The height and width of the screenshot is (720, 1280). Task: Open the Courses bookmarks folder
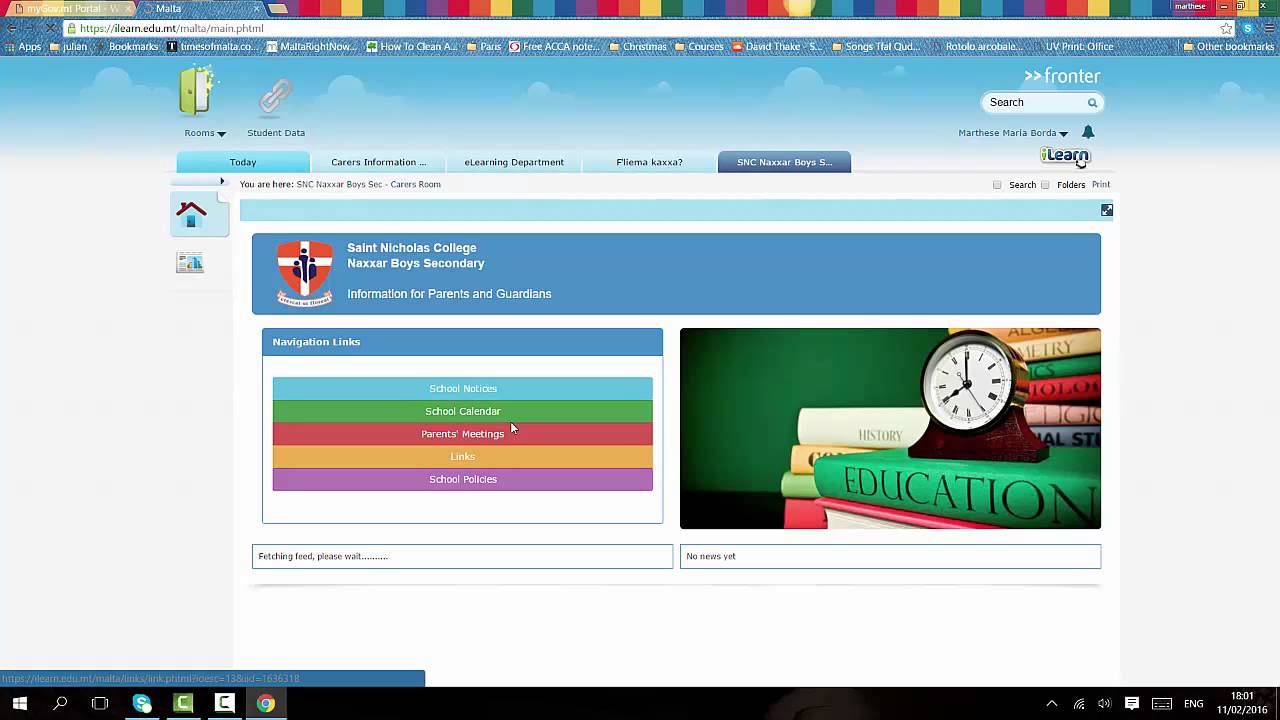tap(699, 47)
